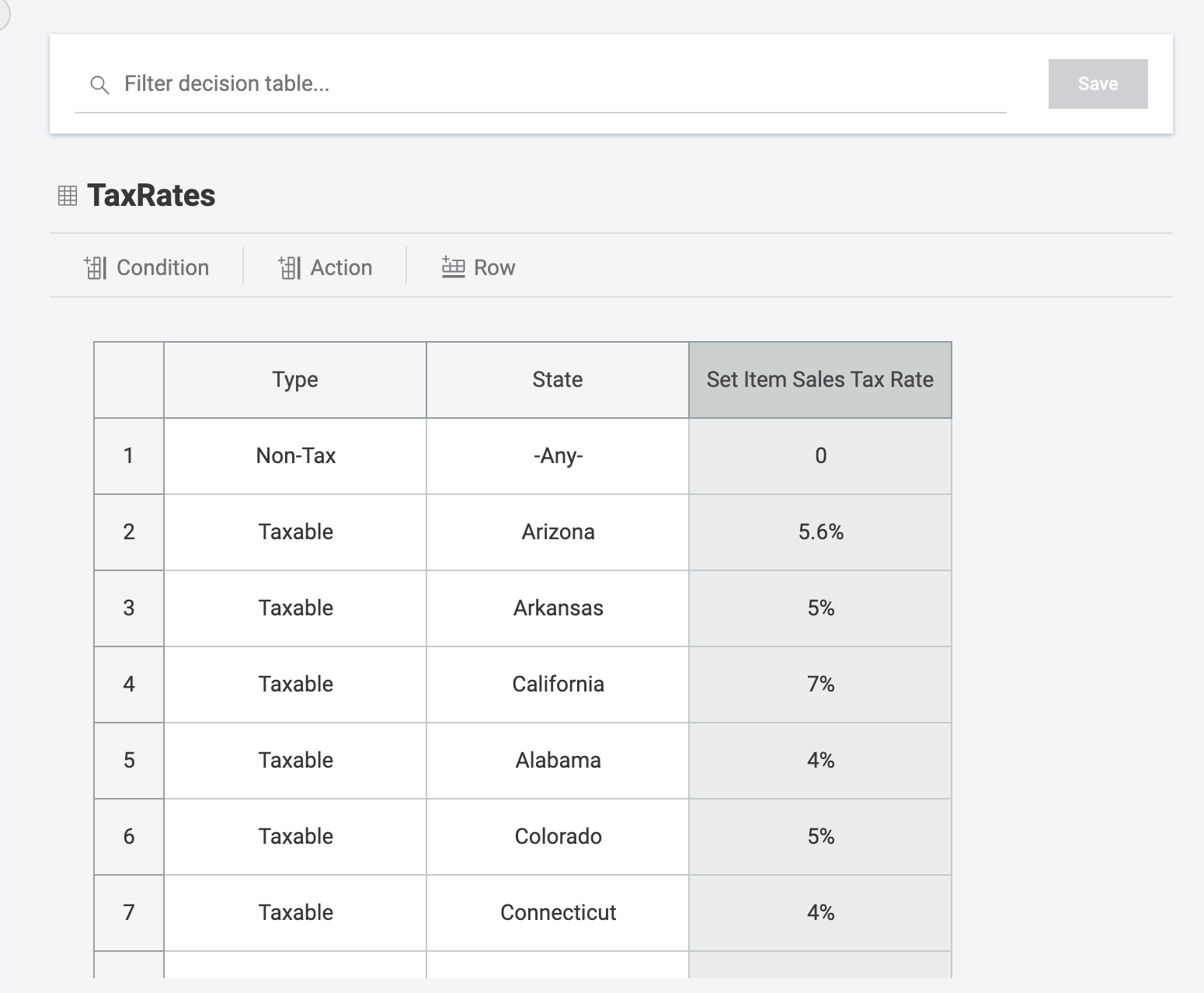Select row number 2
1204x993 pixels.
[129, 532]
